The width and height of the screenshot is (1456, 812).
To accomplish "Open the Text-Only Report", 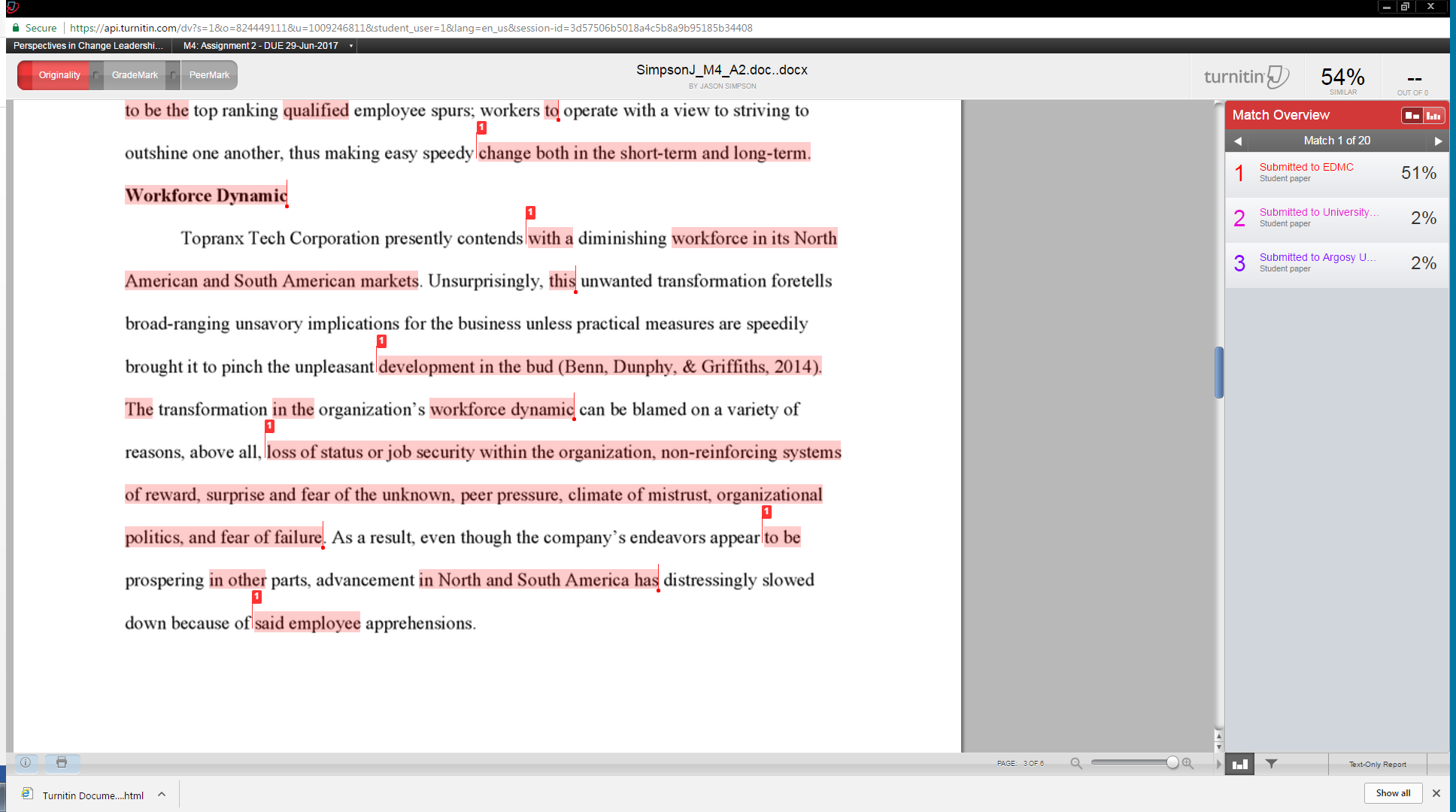I will [x=1377, y=764].
